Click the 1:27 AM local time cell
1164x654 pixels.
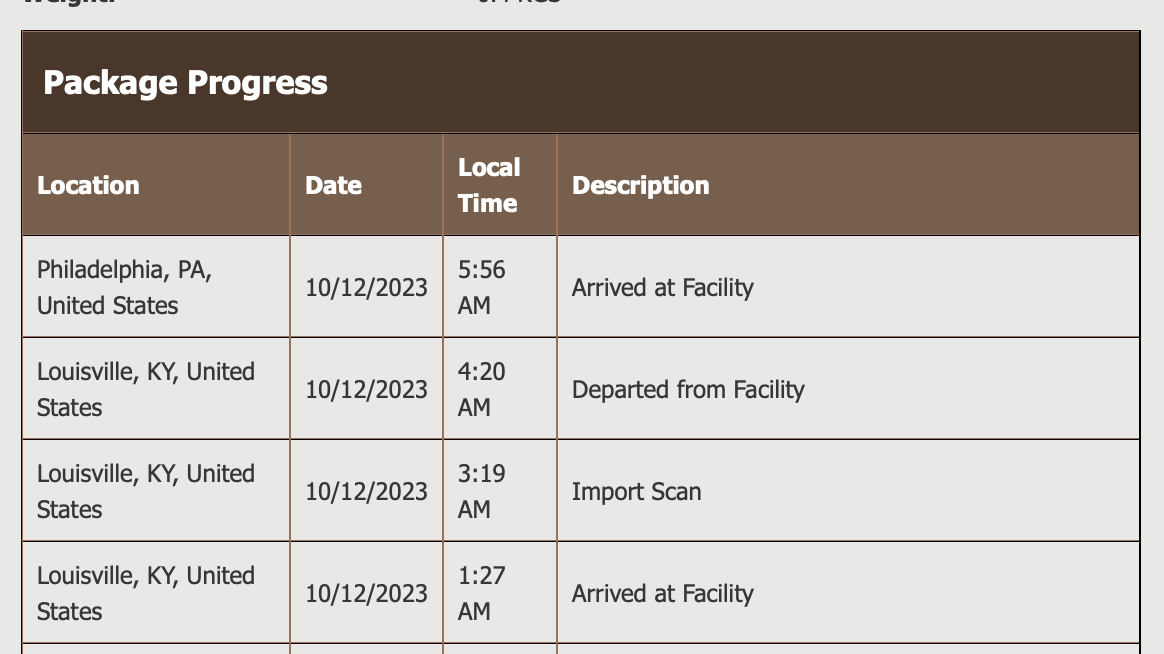pyautogui.click(x=482, y=593)
